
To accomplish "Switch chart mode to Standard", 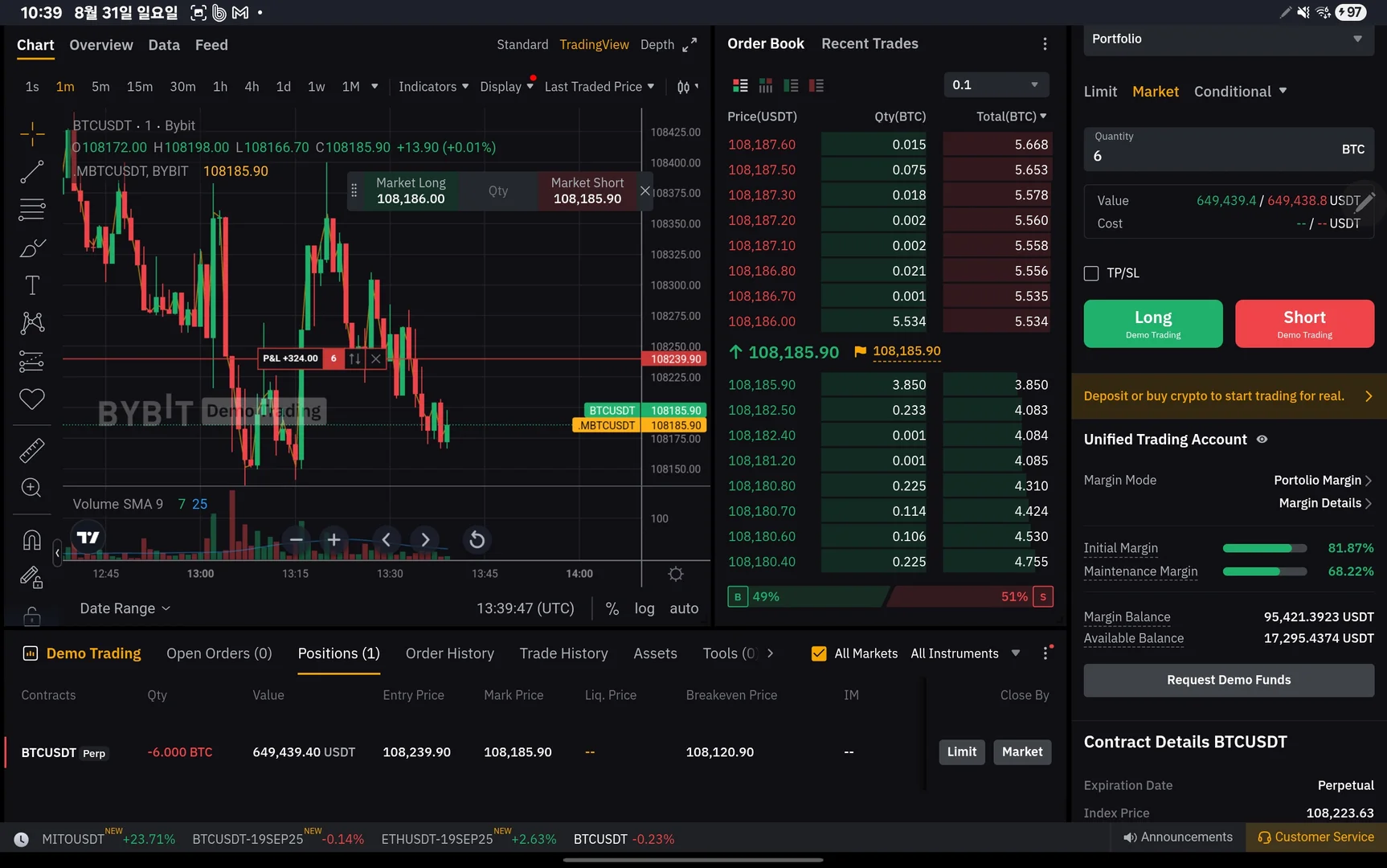I will coord(522,45).
